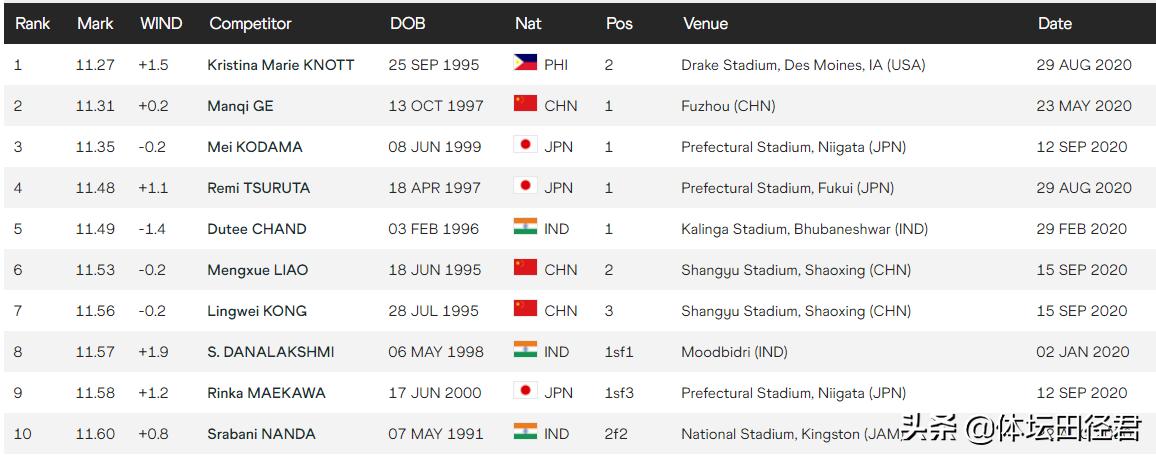Click the Kalinga Stadium, Bhubaneshwar venue cell
The width and height of the screenshot is (1156, 457).
pos(804,229)
